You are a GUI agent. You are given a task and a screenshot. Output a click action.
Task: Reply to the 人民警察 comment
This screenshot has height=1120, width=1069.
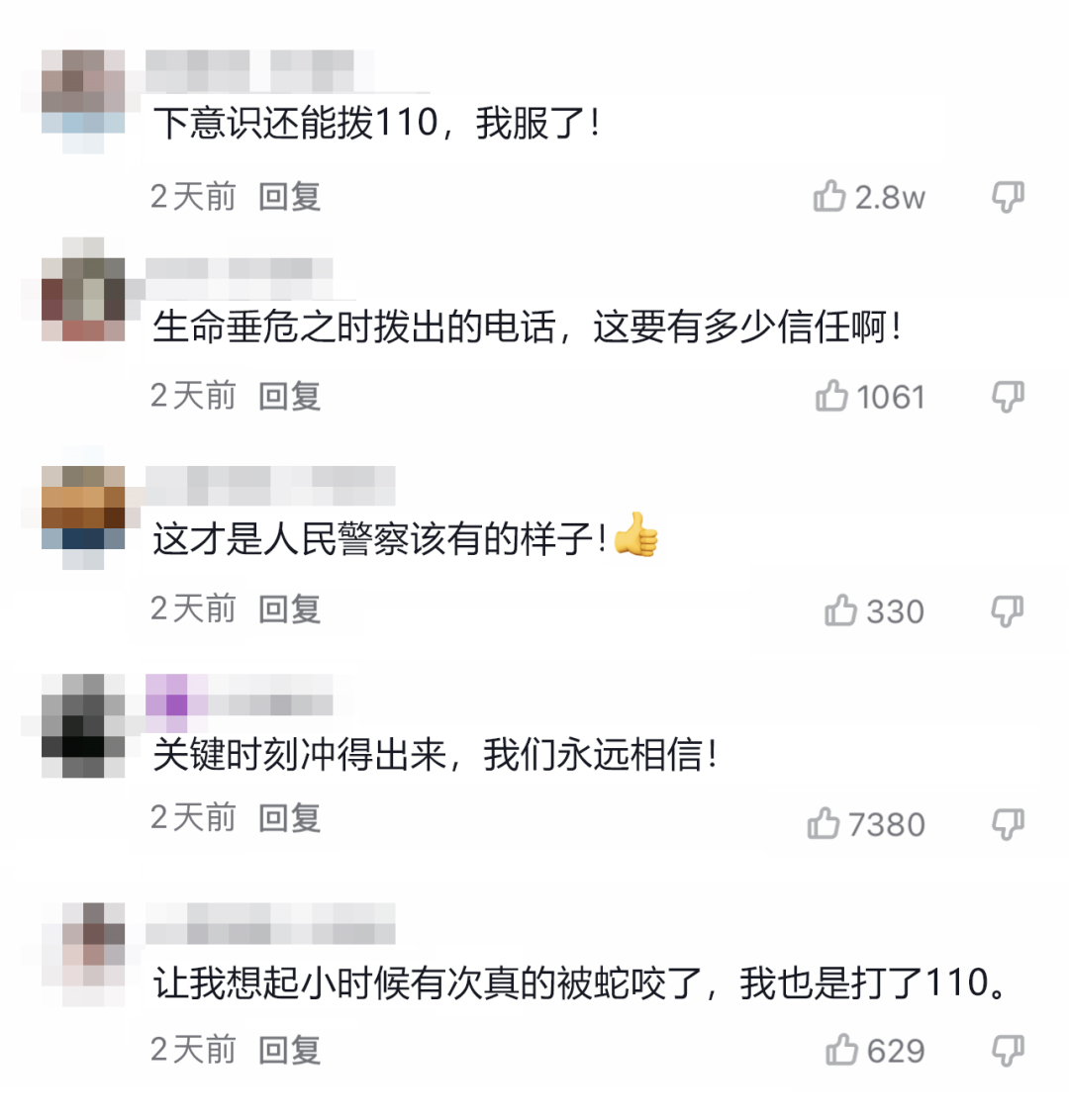pyautogui.click(x=289, y=609)
